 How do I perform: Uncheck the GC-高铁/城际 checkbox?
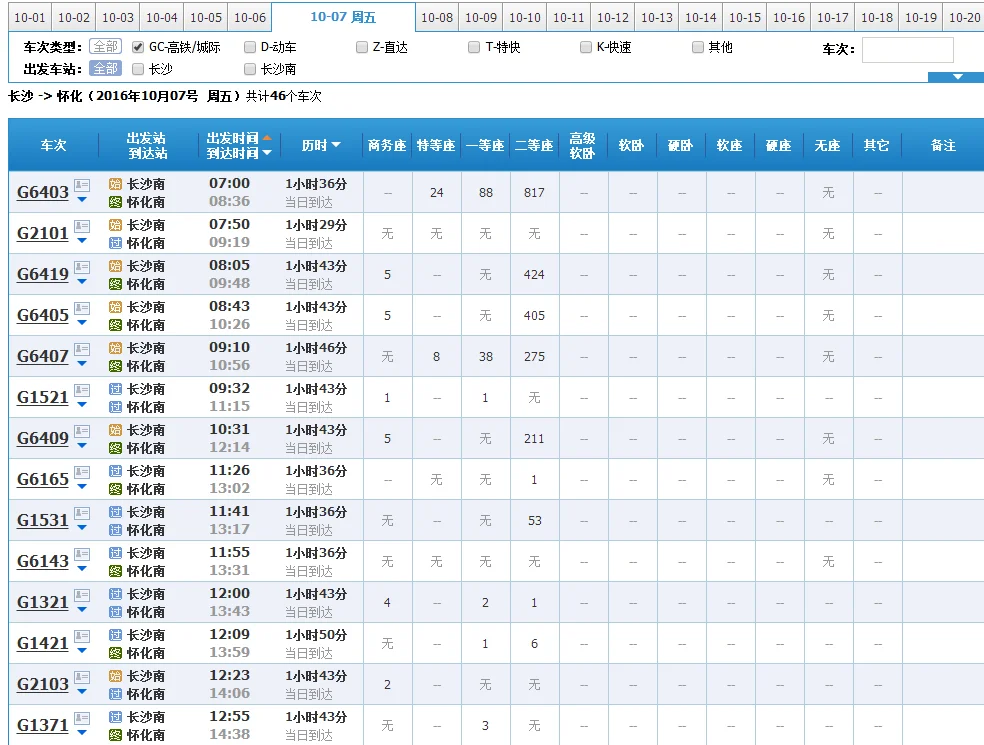138,46
